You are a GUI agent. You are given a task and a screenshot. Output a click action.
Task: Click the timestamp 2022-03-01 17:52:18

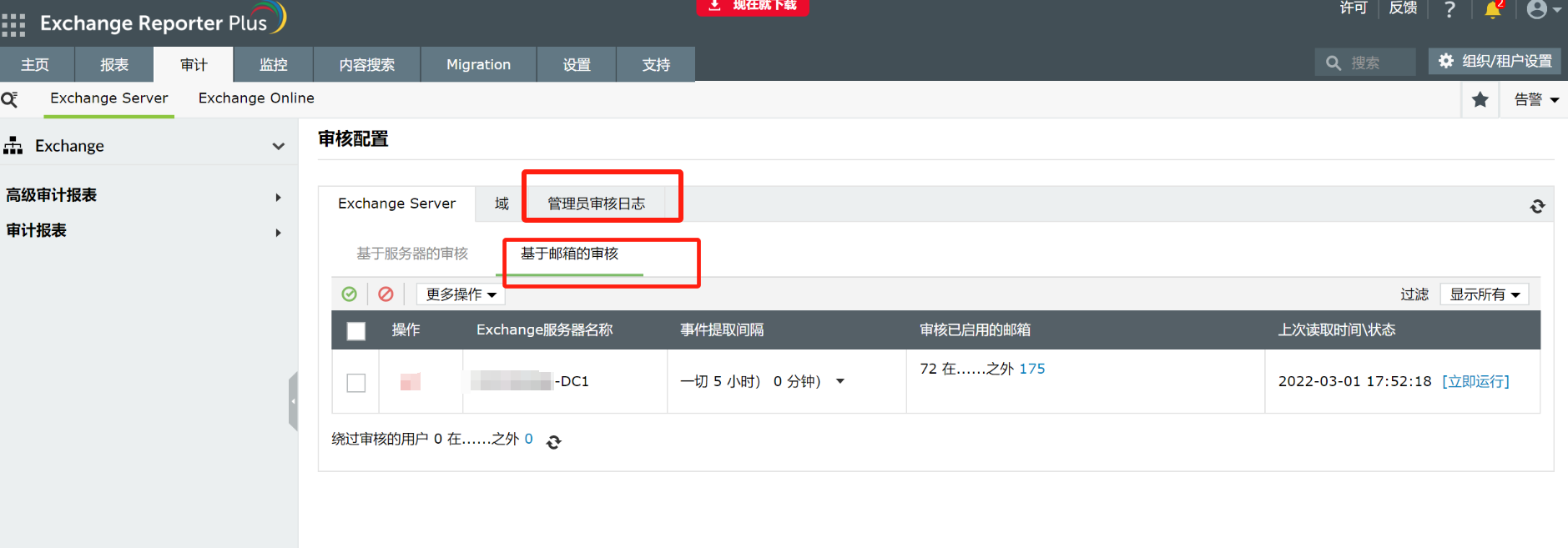click(x=1355, y=381)
